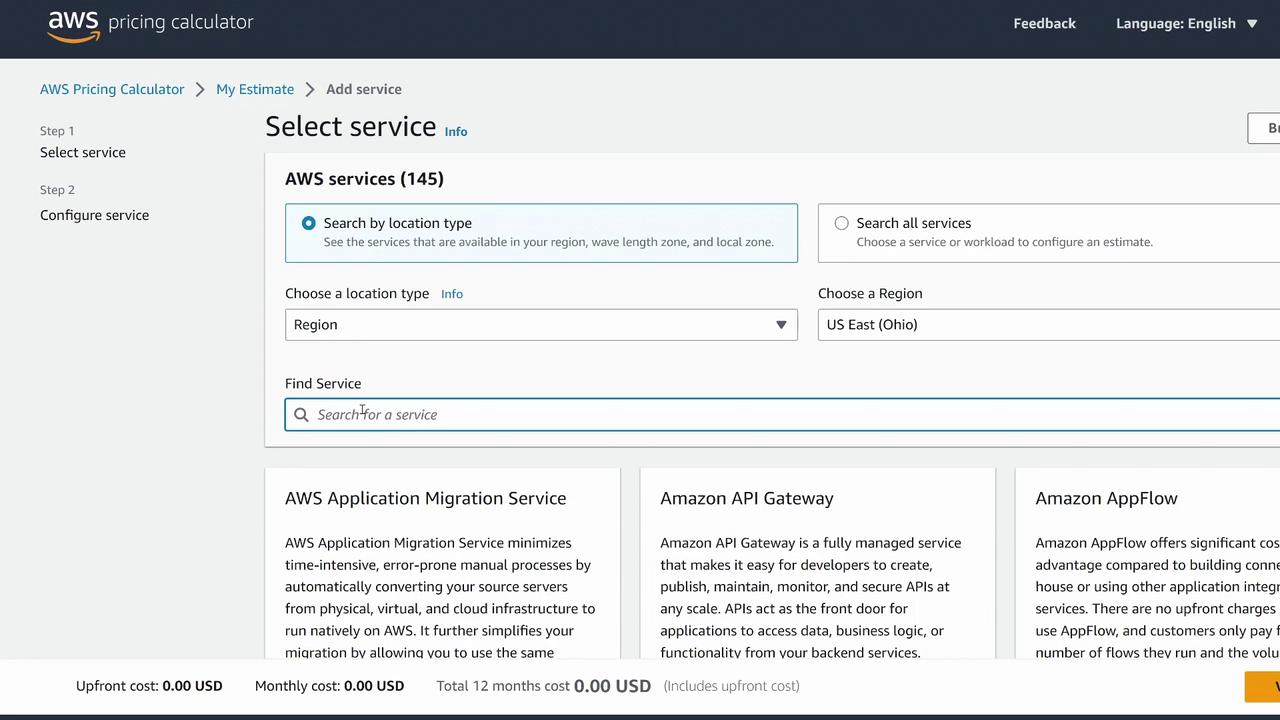This screenshot has height=720, width=1280.
Task: Click Info link beside Choose a location type
Action: pyautogui.click(x=452, y=294)
